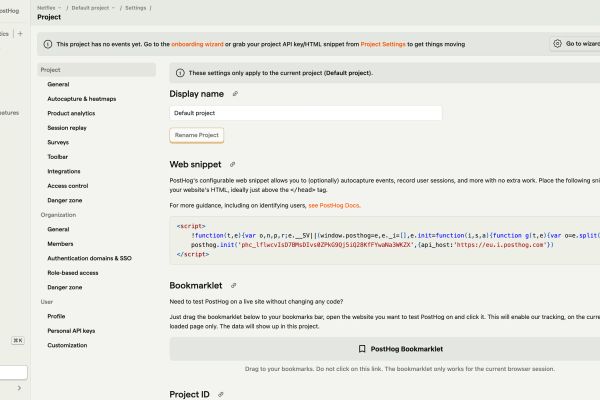Click the info icon in no-events banner
Viewport: 600px width, 400px height.
pyautogui.click(x=48, y=44)
